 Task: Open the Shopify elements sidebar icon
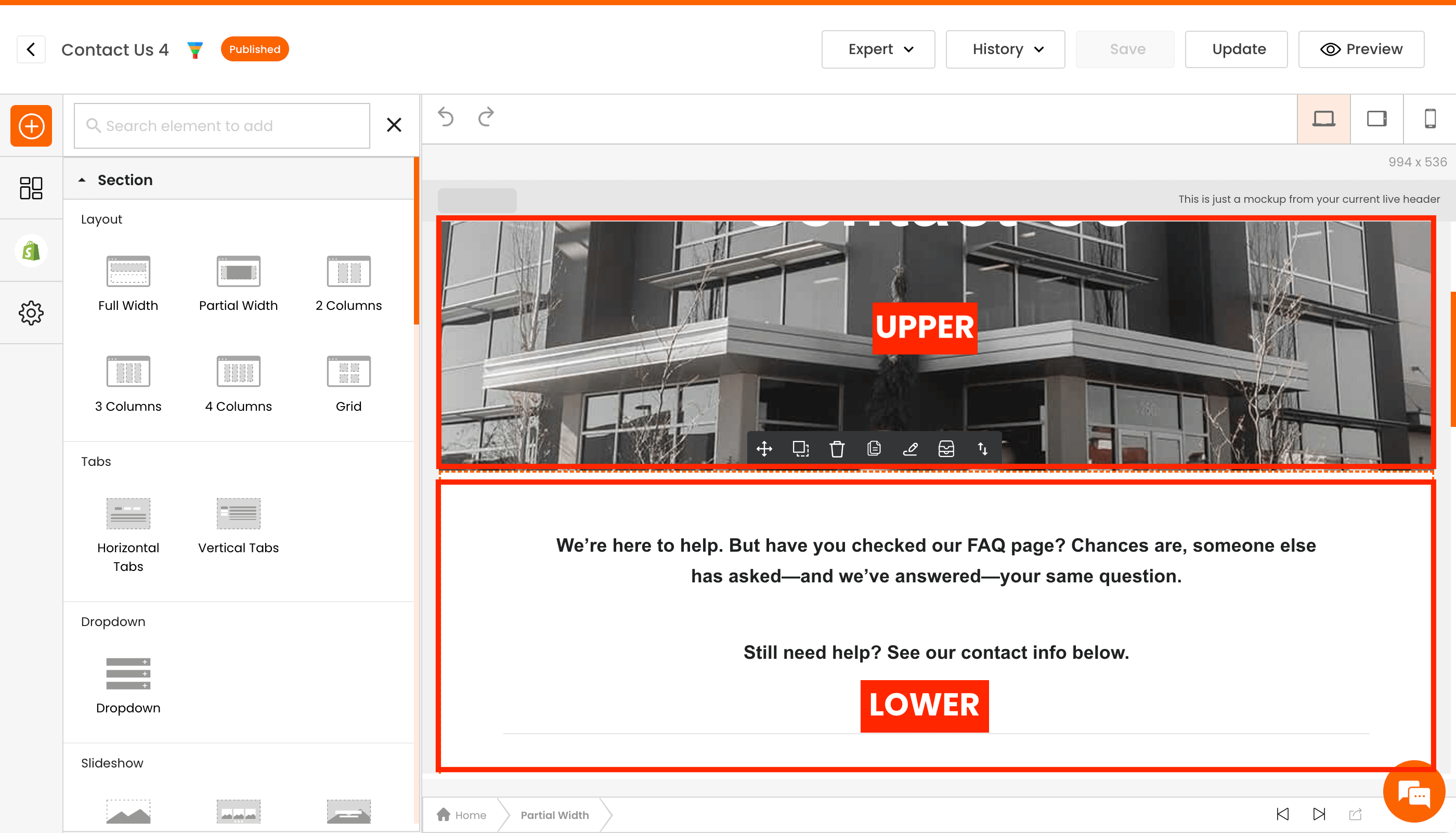(31, 251)
